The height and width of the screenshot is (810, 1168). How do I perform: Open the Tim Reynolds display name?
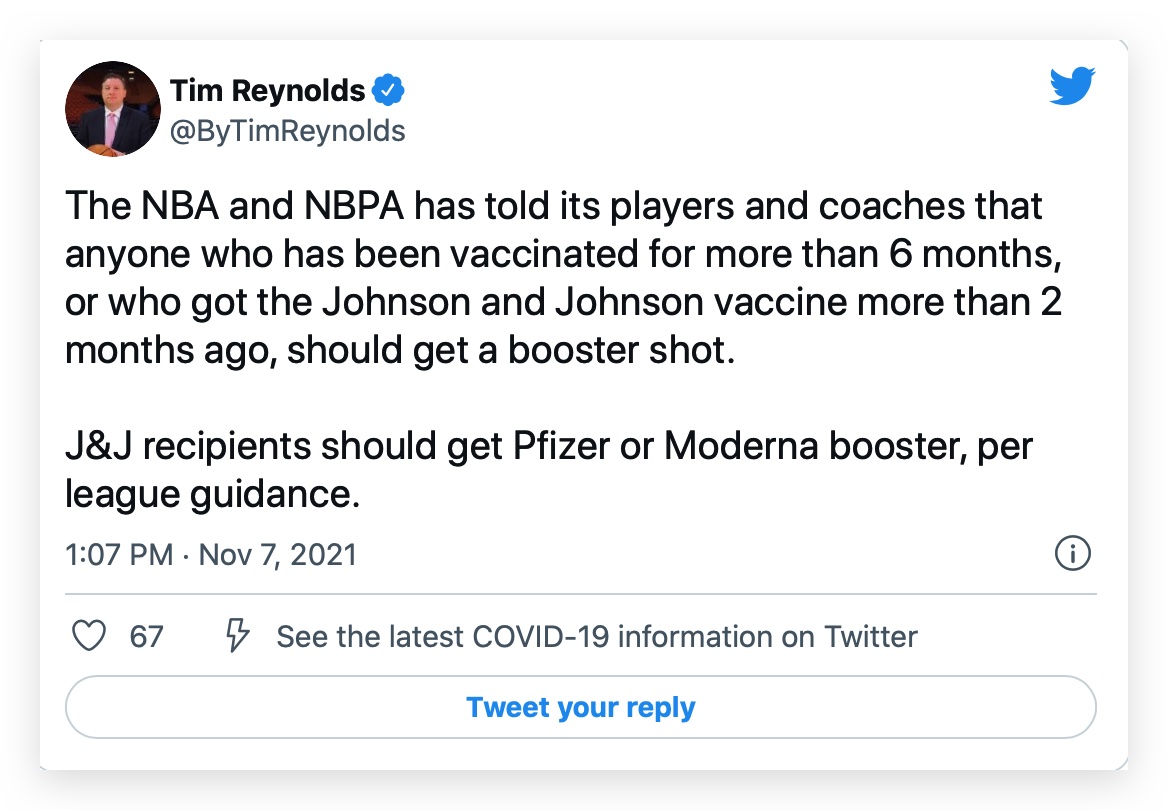click(x=267, y=90)
